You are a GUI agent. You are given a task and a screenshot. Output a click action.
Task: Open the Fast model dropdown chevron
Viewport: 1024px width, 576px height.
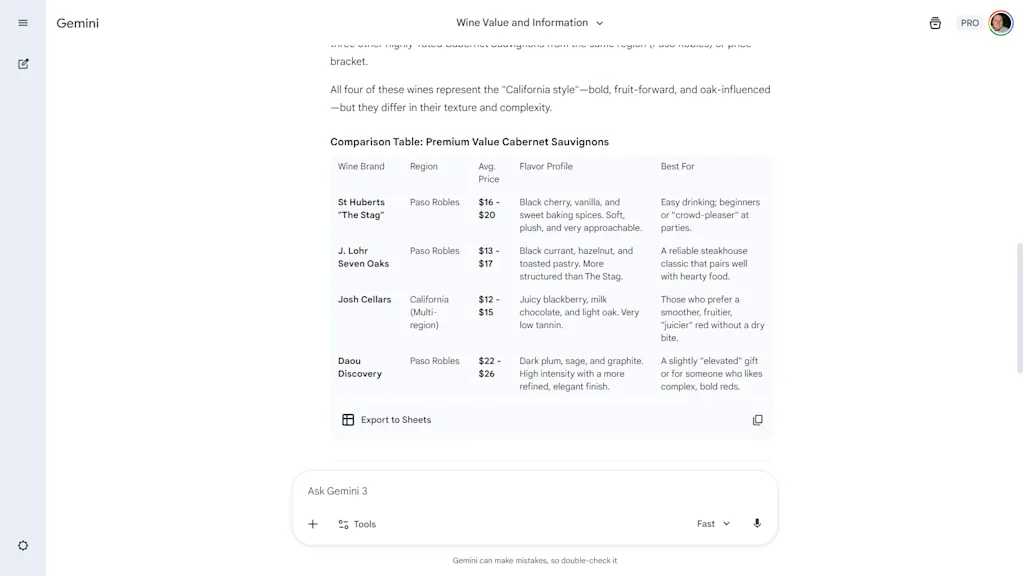[725, 523]
